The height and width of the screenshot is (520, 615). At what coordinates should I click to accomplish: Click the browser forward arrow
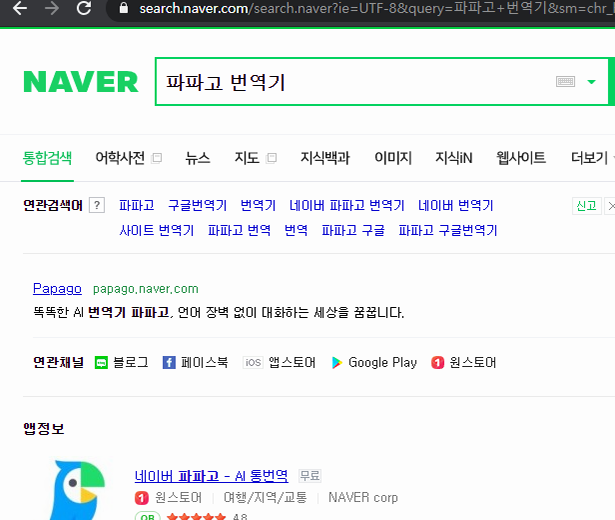click(x=51, y=8)
